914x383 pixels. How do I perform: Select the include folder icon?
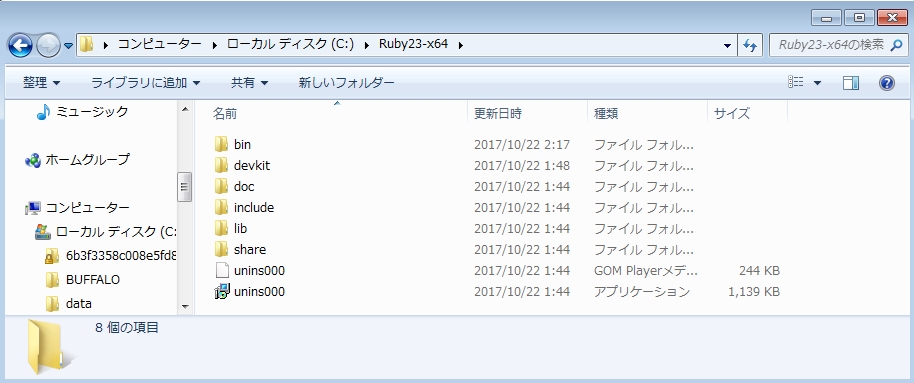click(221, 207)
